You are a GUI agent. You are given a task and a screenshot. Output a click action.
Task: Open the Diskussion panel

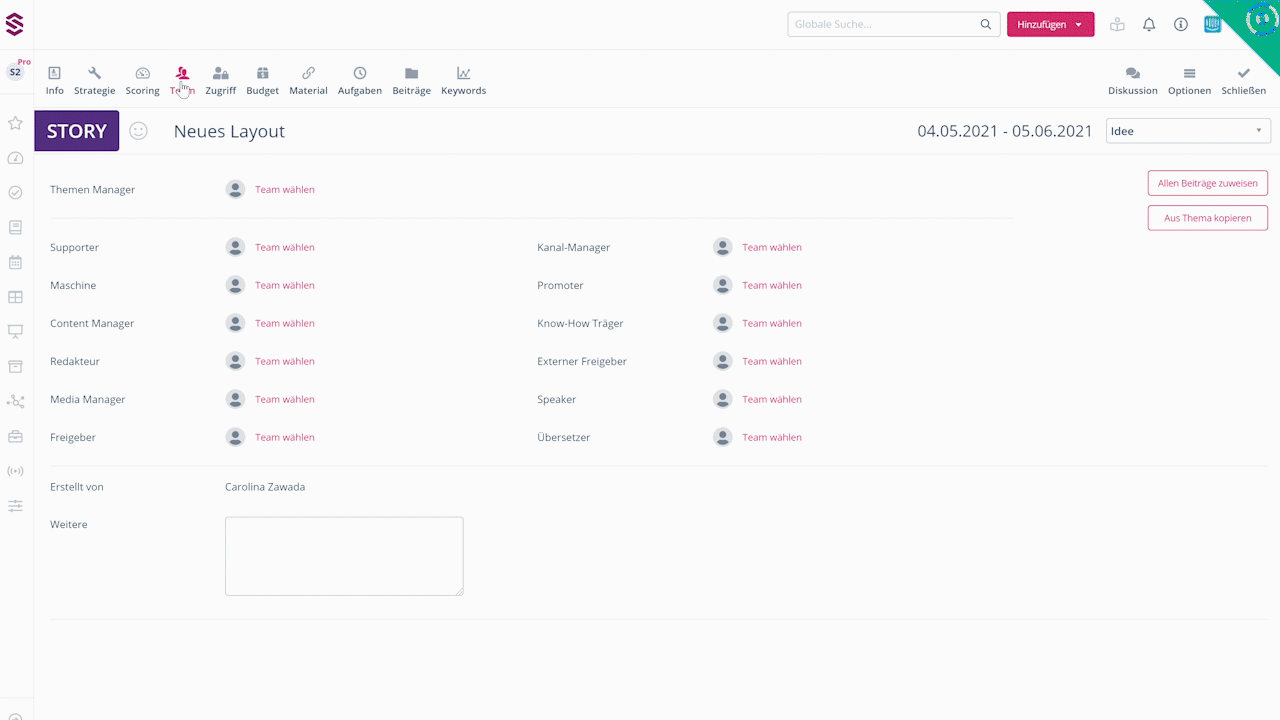click(1132, 80)
